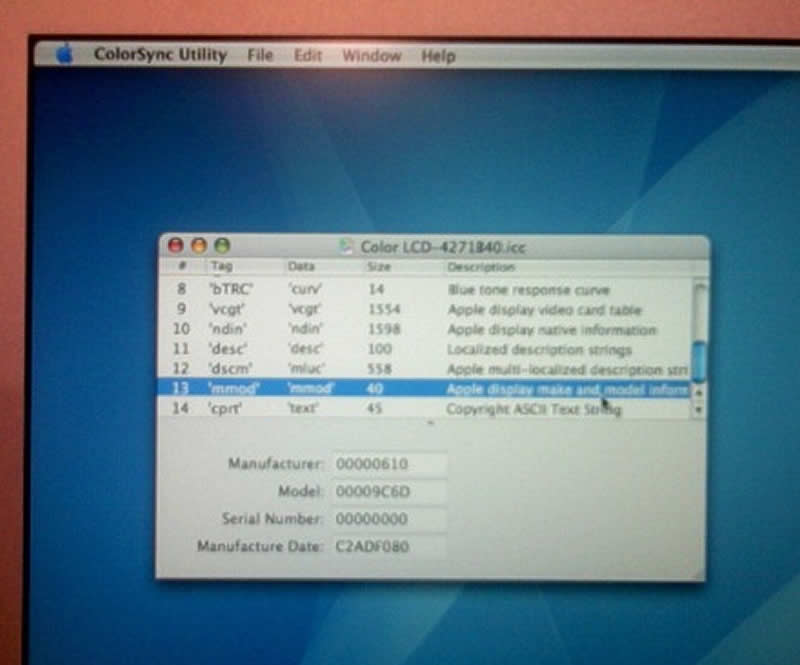Screen dimensions: 800x665
Task: Click 'Copyright ASCII Text String' description
Action: click(534, 409)
